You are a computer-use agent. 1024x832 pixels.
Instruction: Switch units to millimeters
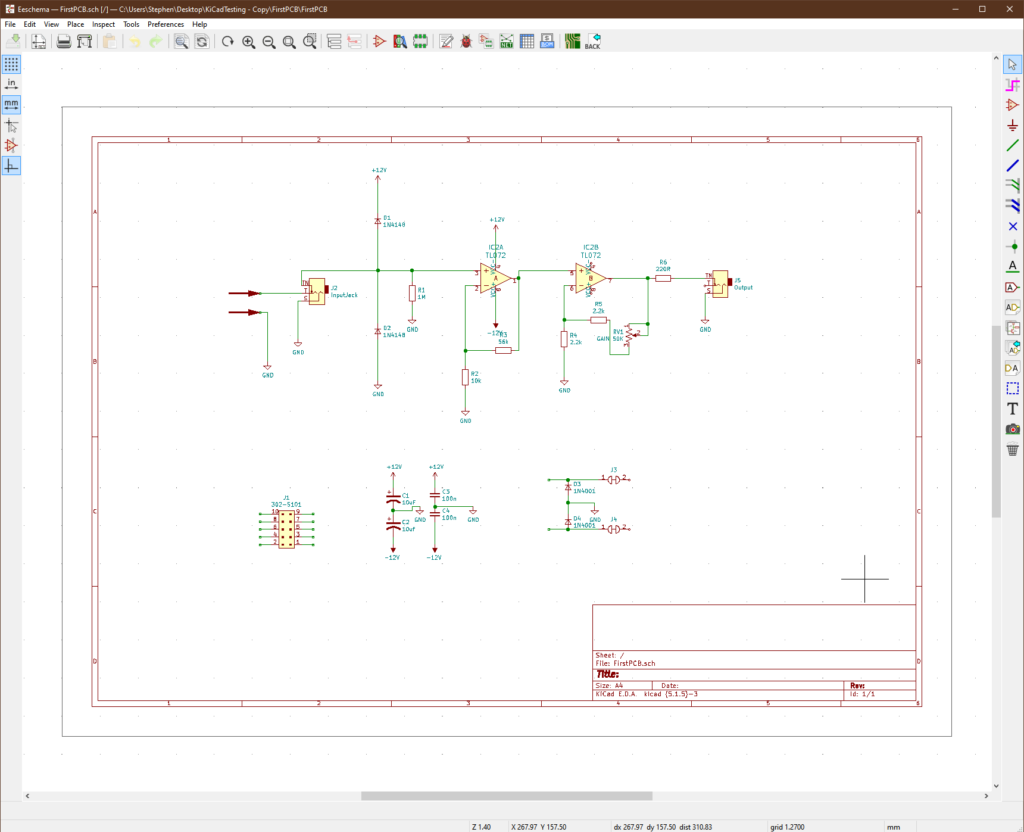pos(11,104)
